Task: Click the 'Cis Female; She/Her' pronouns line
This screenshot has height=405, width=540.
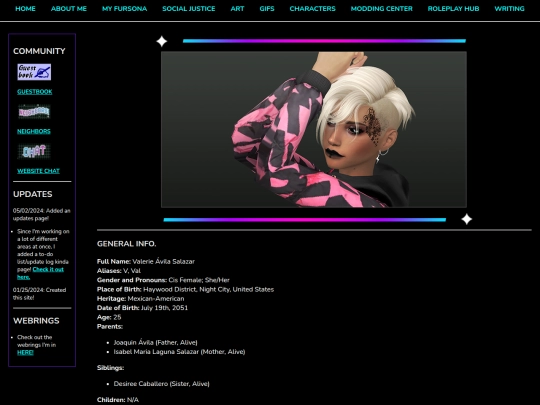Action: tap(163, 280)
